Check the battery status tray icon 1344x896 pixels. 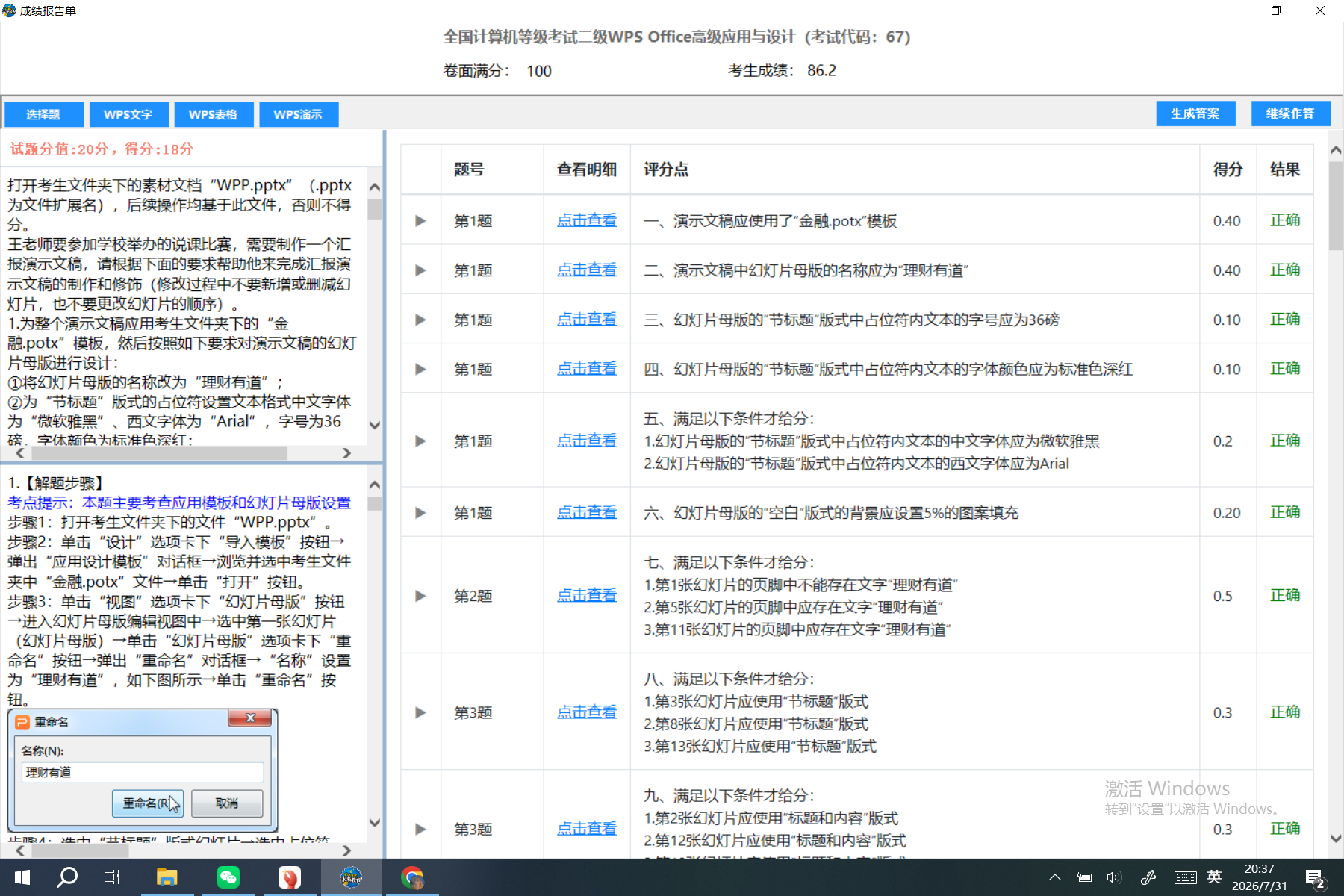[x=1085, y=877]
